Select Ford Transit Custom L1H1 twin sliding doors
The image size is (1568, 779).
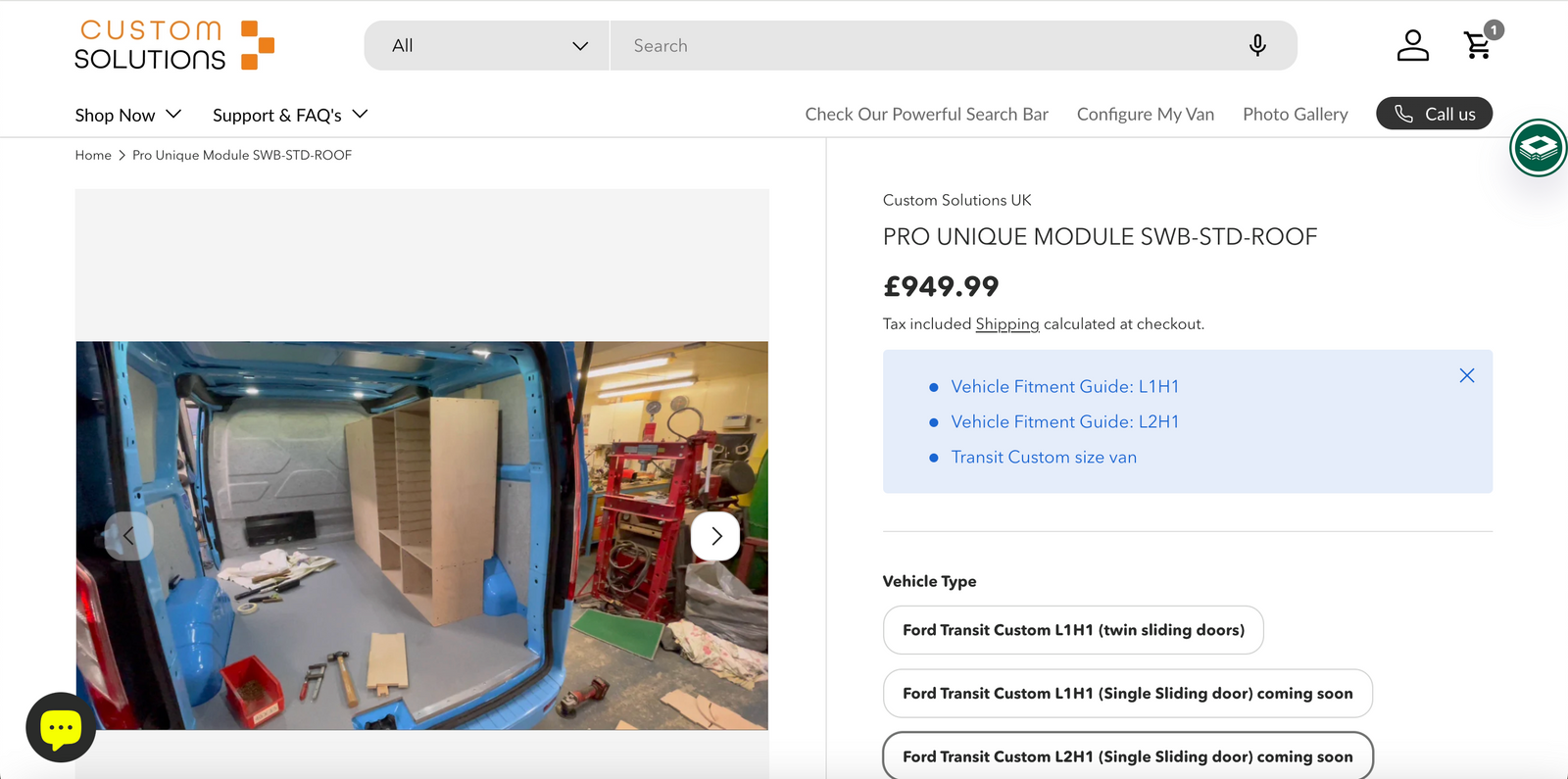[1073, 630]
